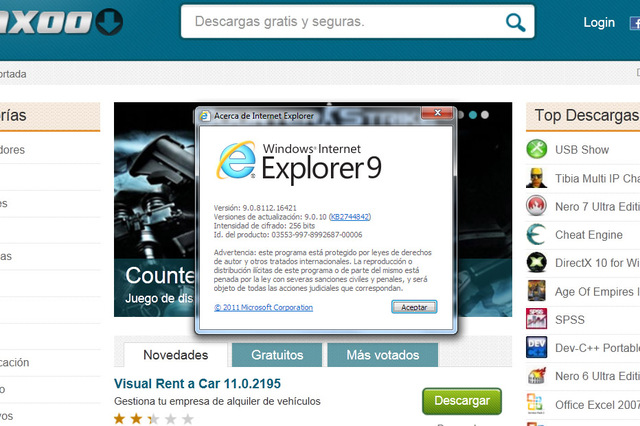Open the Visual Rent a Car 11.0.2195 title
The width and height of the screenshot is (640, 426).
point(196,383)
